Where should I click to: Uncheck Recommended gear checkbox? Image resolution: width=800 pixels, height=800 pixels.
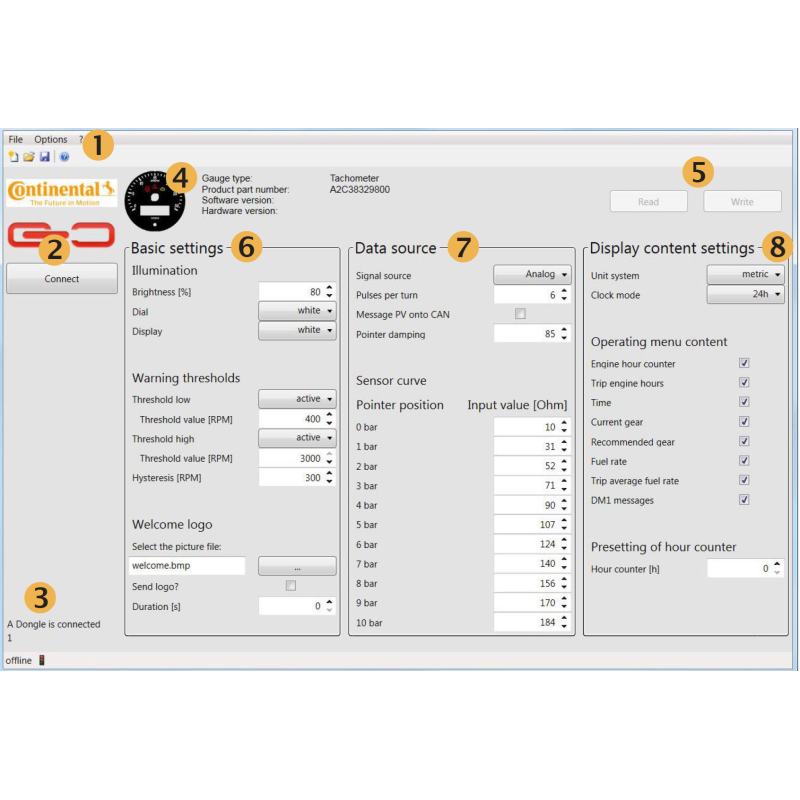[x=744, y=441]
